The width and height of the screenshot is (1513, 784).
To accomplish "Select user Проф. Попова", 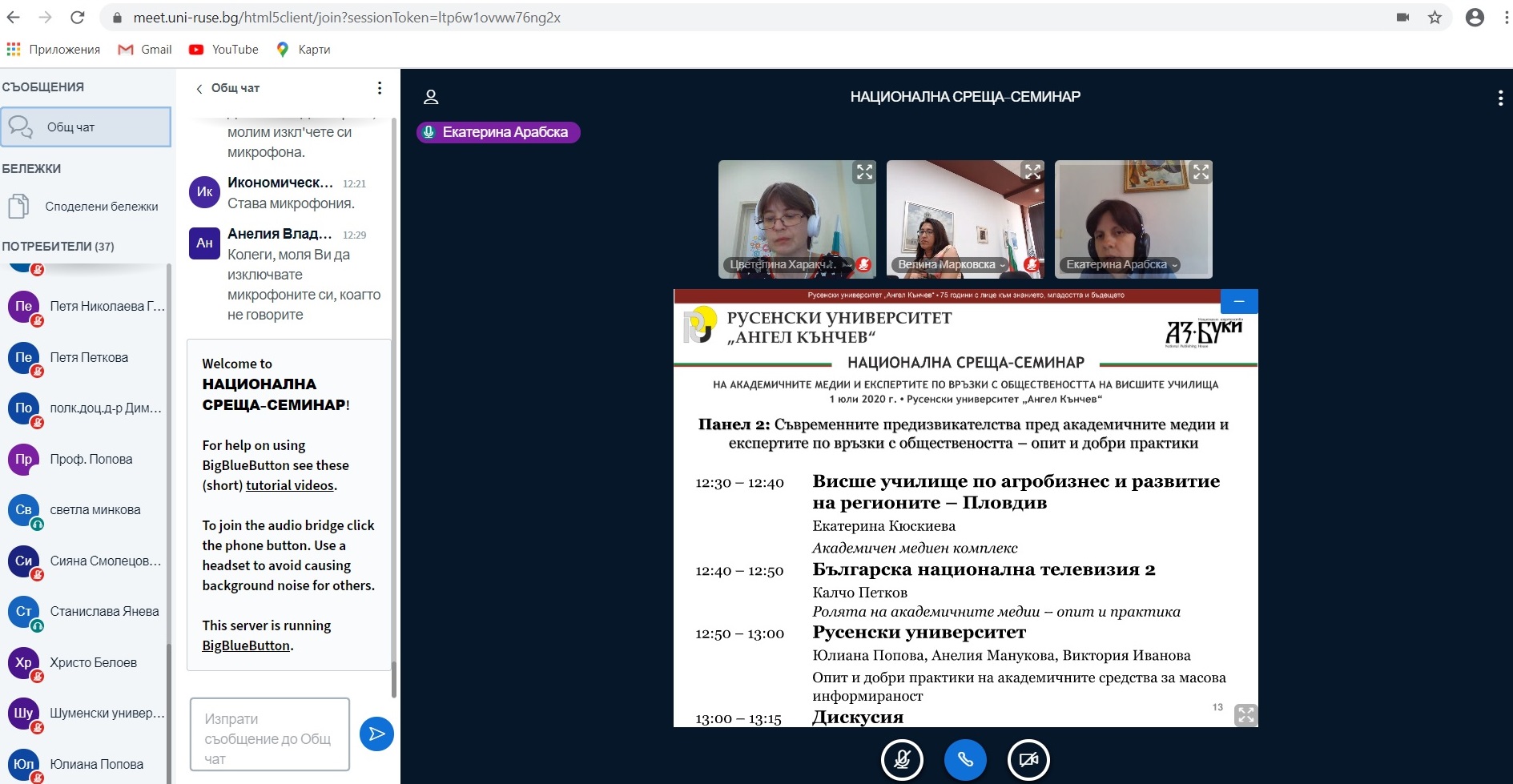I will [x=86, y=460].
